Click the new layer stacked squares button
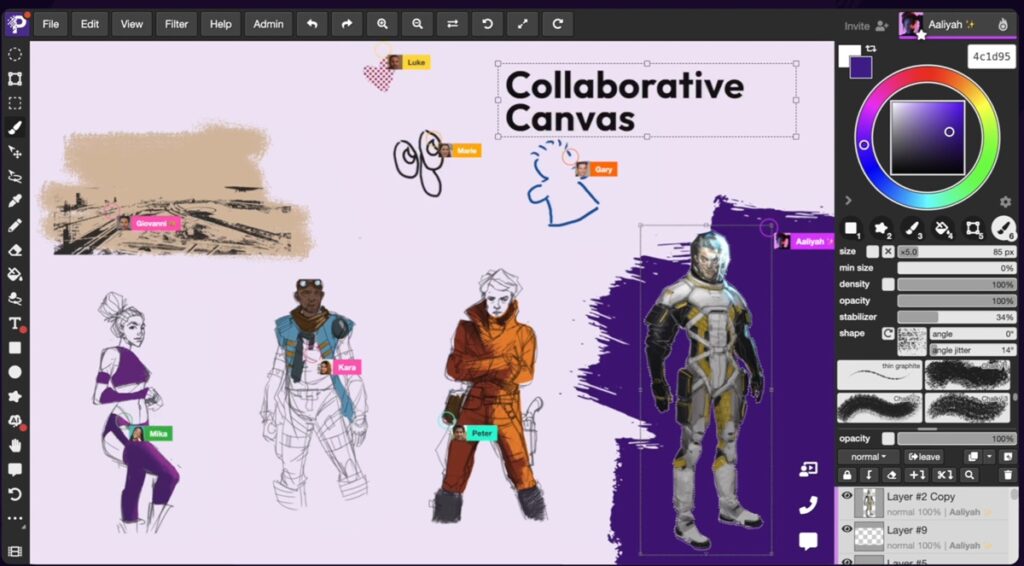 [973, 456]
